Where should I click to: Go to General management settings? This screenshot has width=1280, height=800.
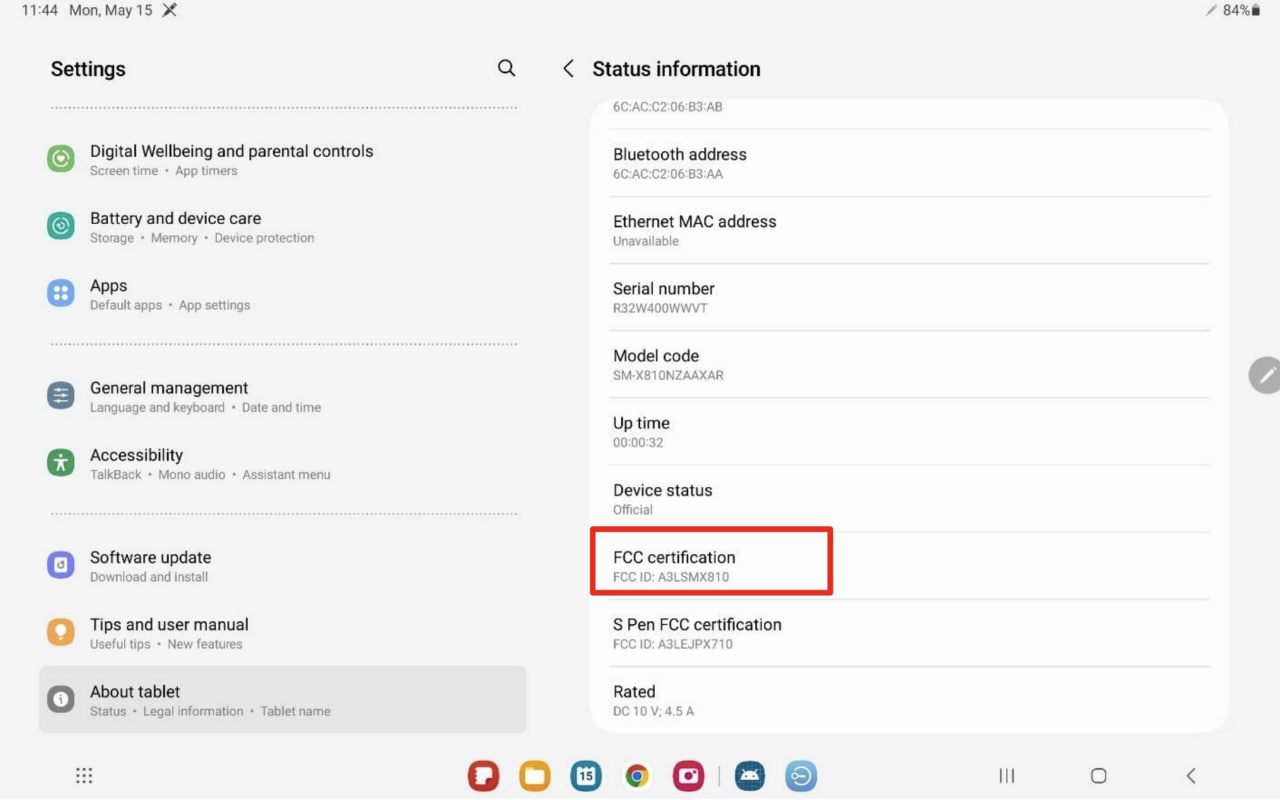pos(169,396)
